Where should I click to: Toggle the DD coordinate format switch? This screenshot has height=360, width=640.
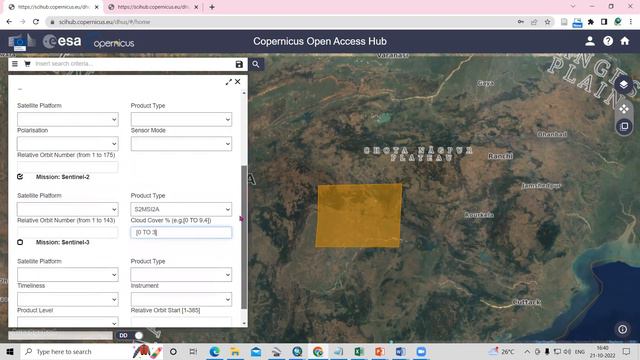tap(132, 336)
